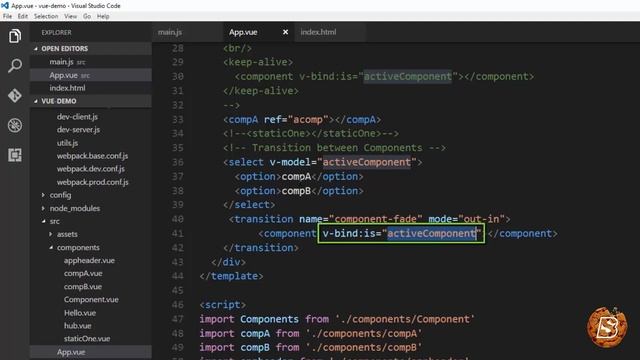Expand the assets folder
This screenshot has width=640, height=360.
click(91, 234)
